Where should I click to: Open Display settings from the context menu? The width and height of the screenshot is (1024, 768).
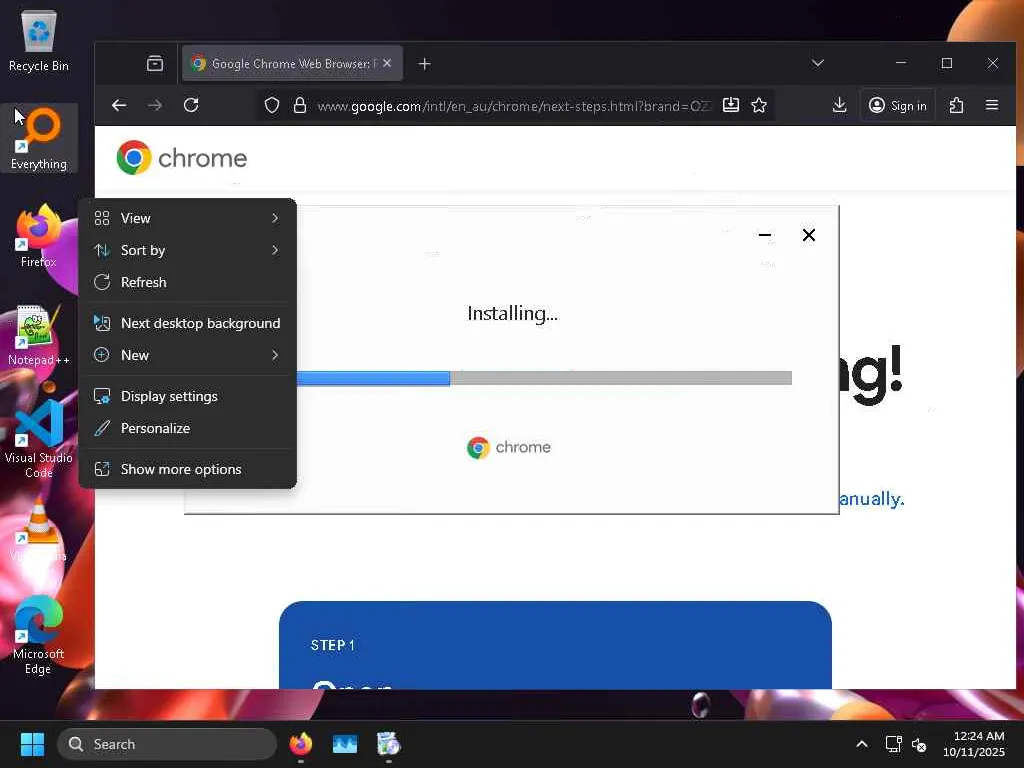(187, 396)
